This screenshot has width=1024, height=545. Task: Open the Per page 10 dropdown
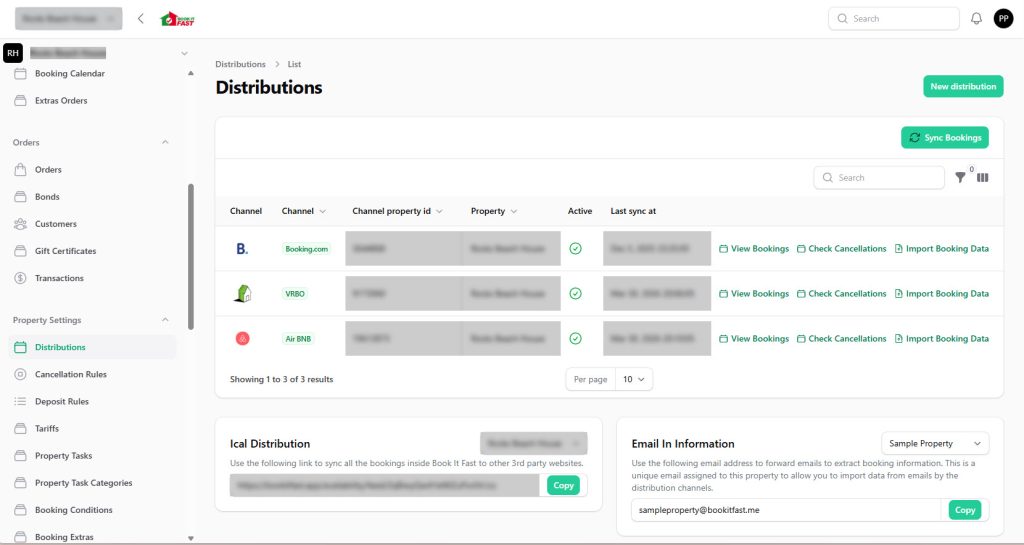[634, 380]
